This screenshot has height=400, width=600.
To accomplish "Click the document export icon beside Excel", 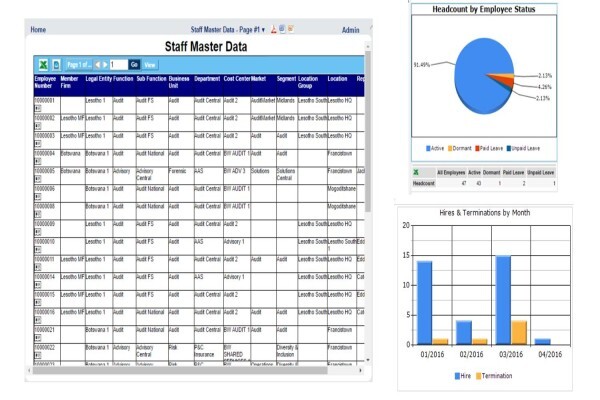I will tap(56, 65).
